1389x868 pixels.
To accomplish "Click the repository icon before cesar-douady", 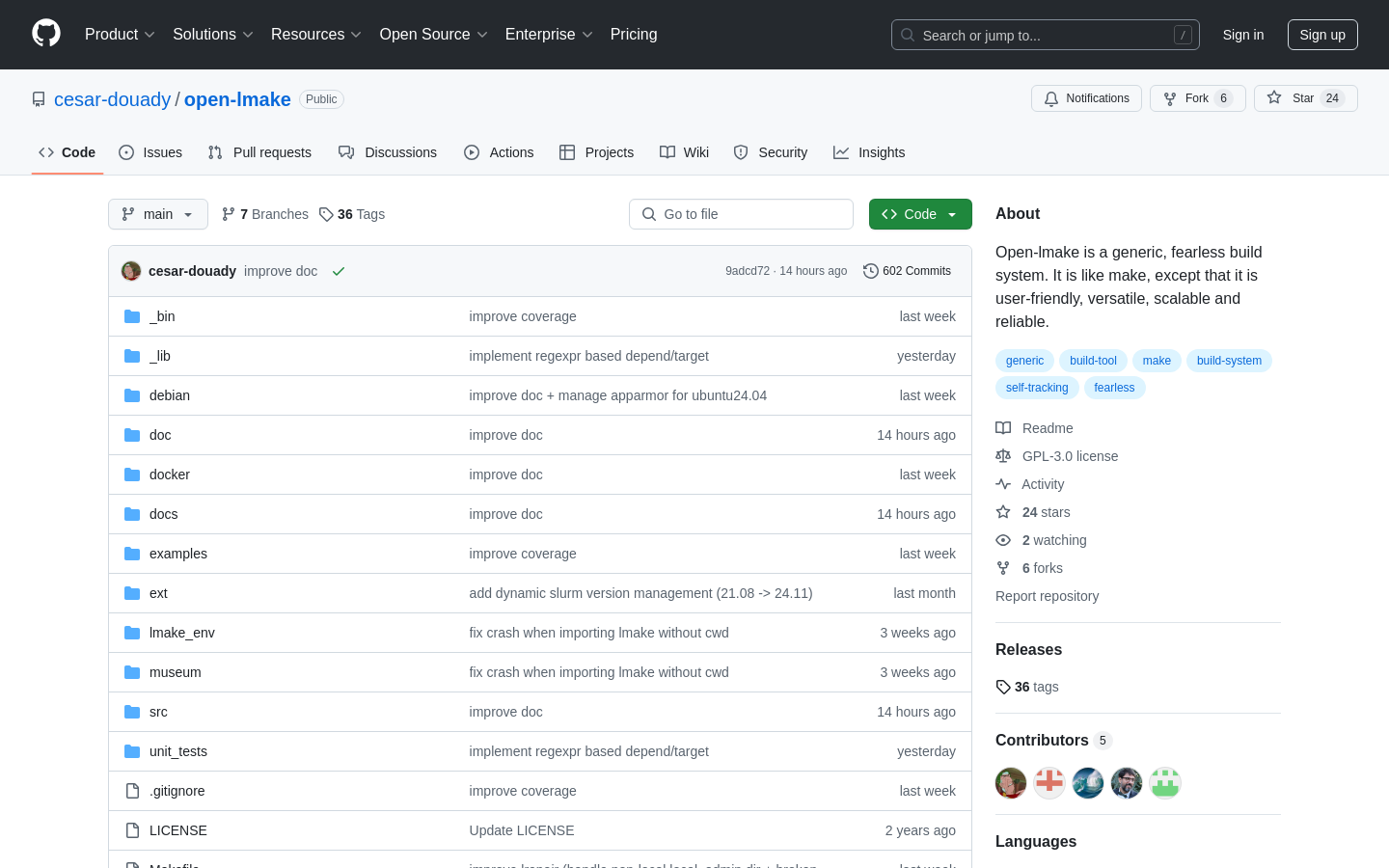I will coord(39,99).
